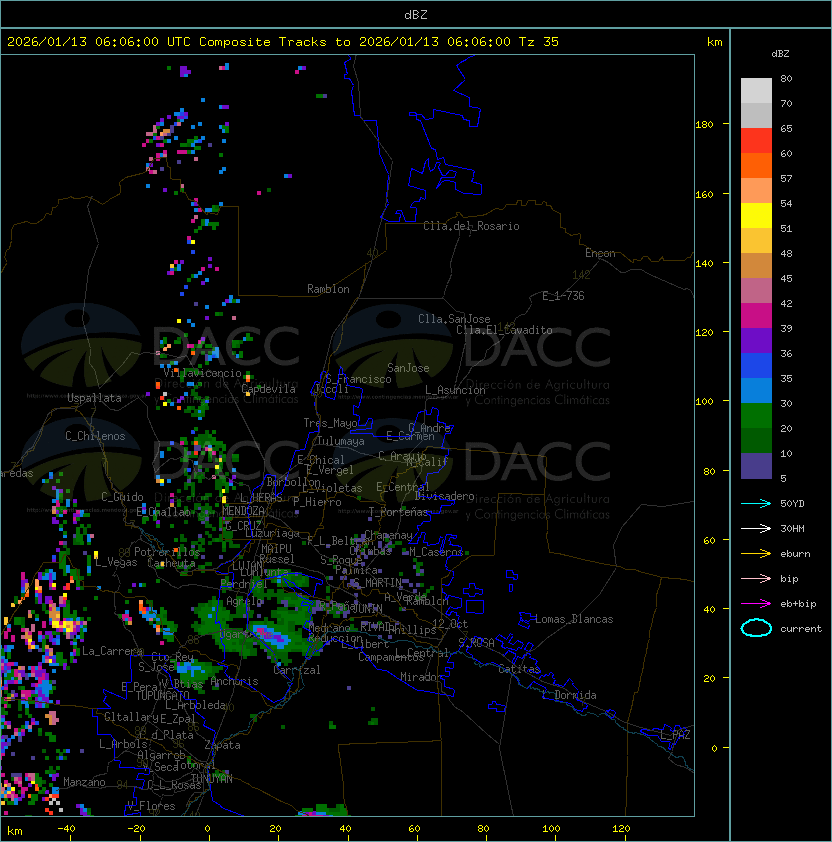Image resolution: width=832 pixels, height=842 pixels.
Task: Click the '100' tick on bottom km axis
Action: click(551, 829)
